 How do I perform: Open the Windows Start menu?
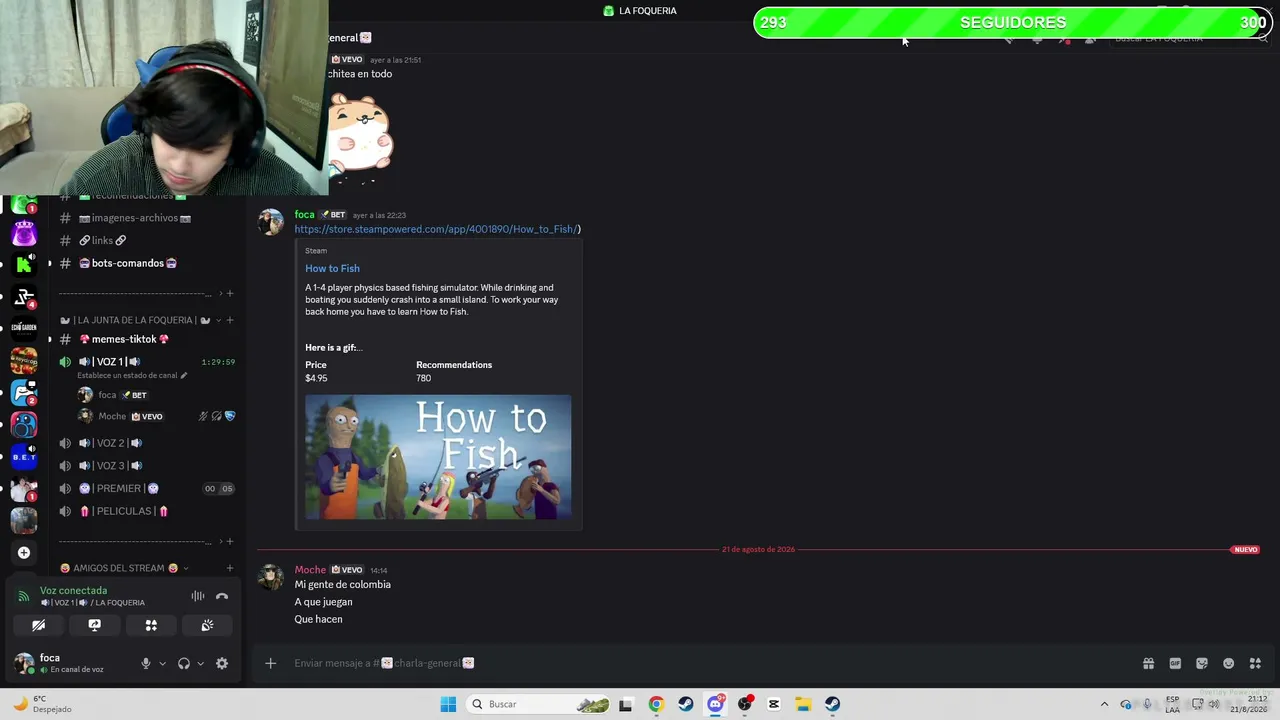448,704
